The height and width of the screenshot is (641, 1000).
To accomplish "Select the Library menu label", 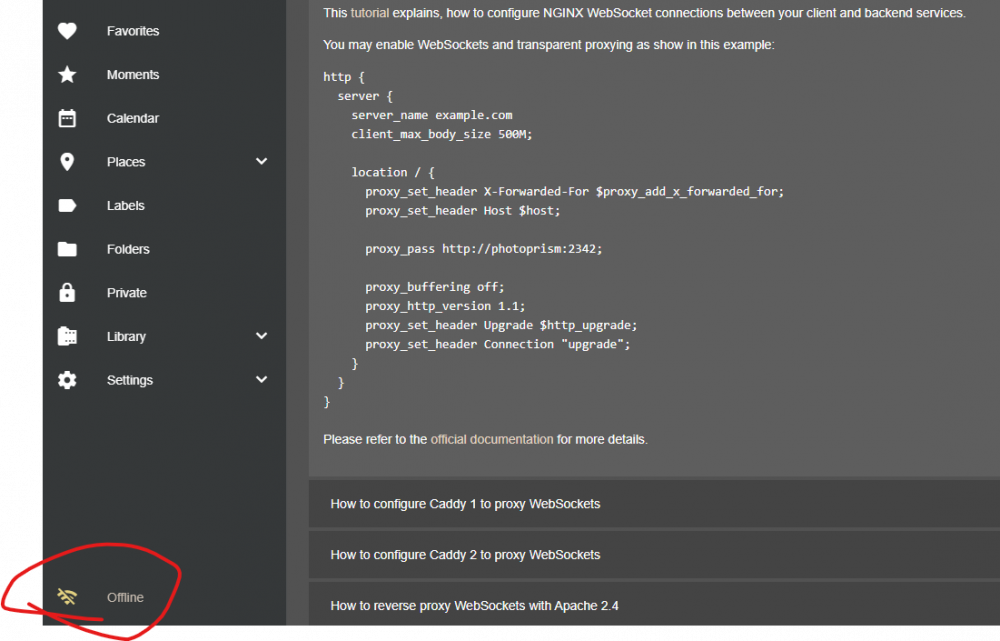I will [x=126, y=336].
